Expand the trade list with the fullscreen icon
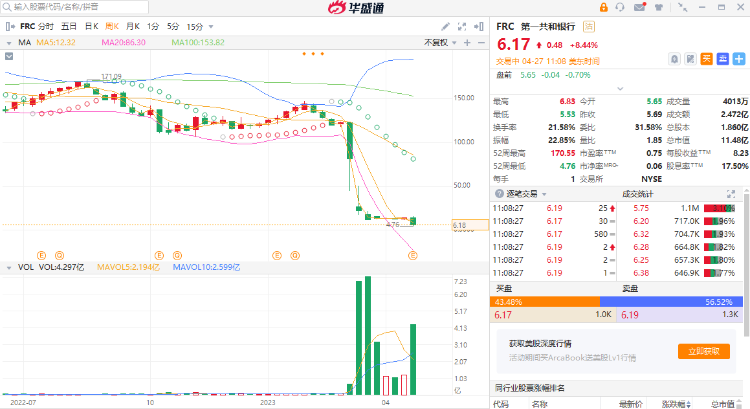Screen dimensions: 750x409 (x=731, y=194)
